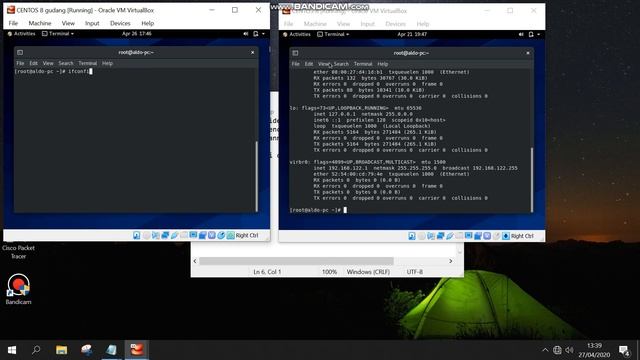The image size is (640, 360).
Task: Open network adapter indicator in CENTOS 8 gudang status bar
Action: point(165,236)
